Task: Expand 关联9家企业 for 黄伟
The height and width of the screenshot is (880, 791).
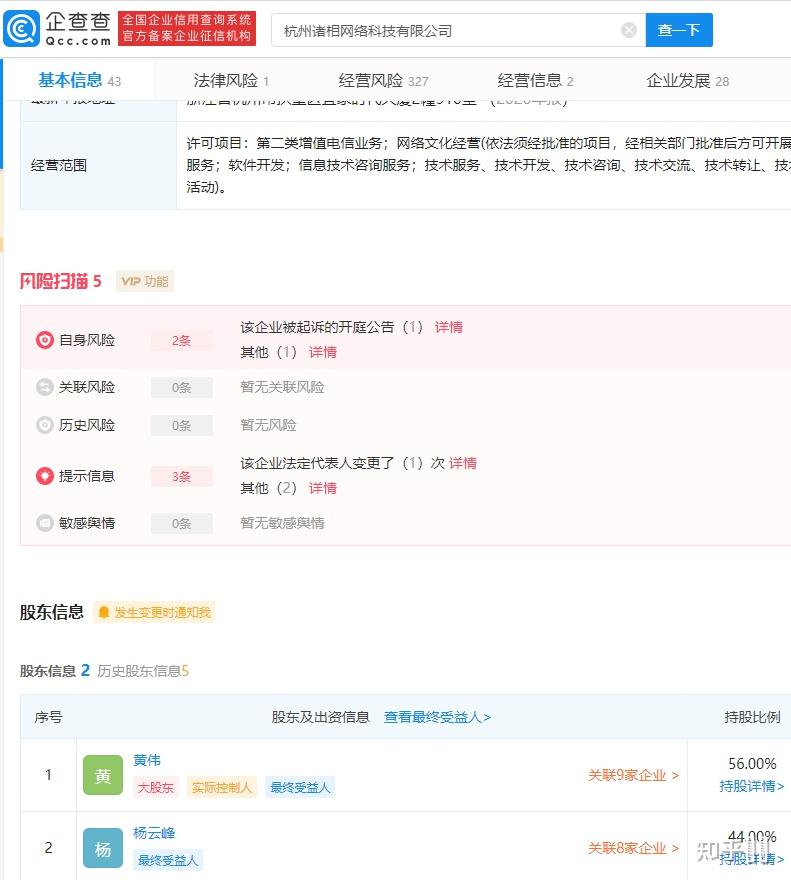Action: pos(633,775)
